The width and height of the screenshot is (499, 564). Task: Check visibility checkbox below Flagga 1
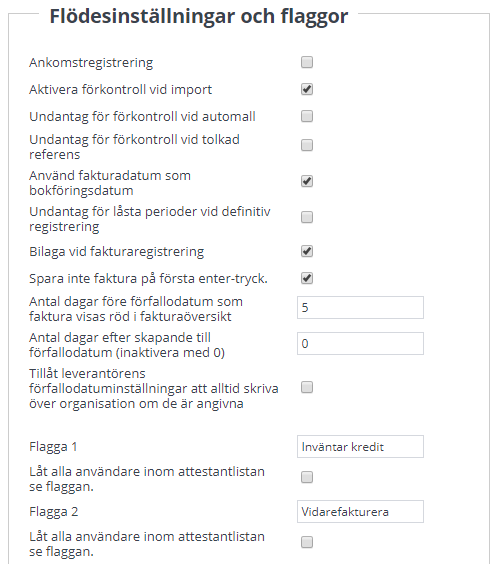pos(307,477)
